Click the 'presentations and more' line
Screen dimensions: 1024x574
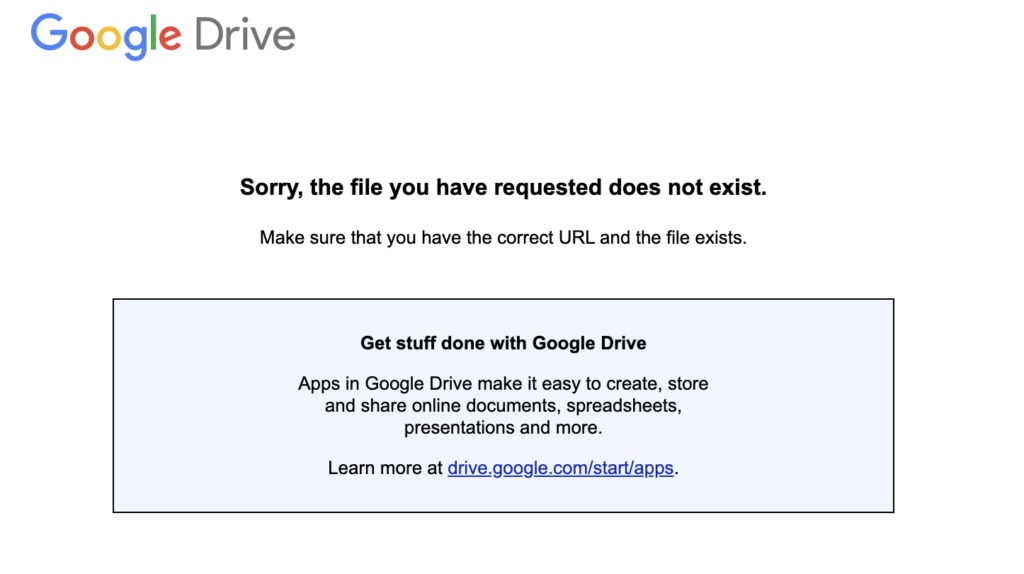click(503, 428)
